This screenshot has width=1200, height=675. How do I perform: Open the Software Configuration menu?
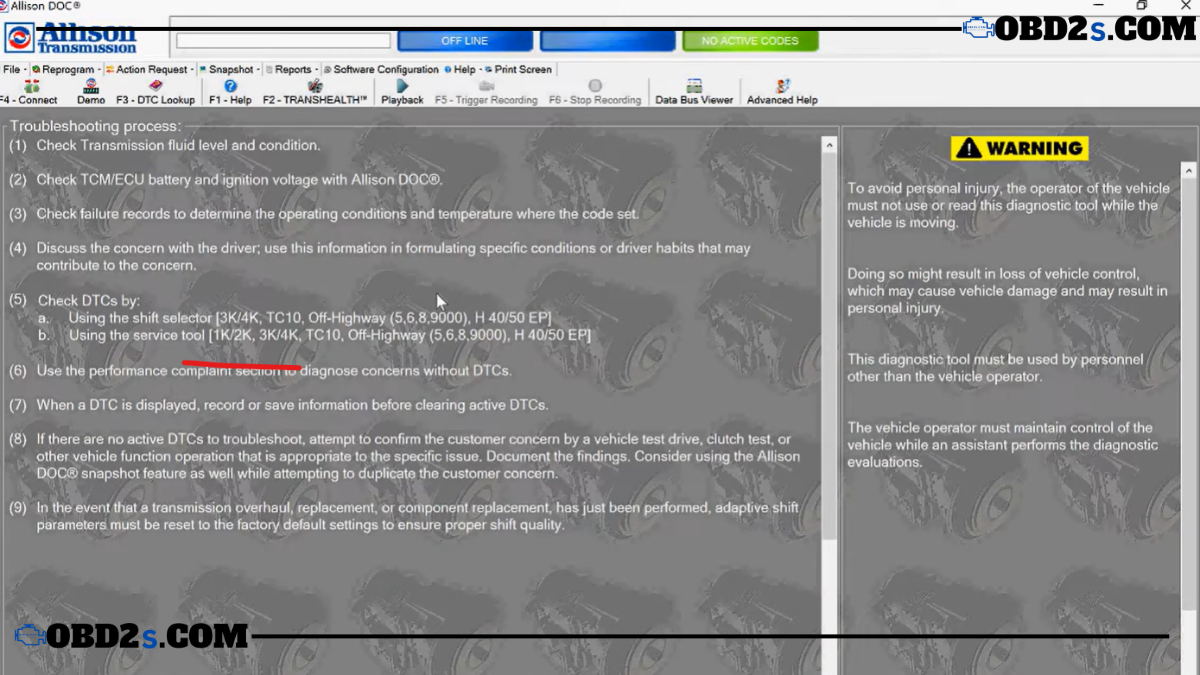[382, 70]
